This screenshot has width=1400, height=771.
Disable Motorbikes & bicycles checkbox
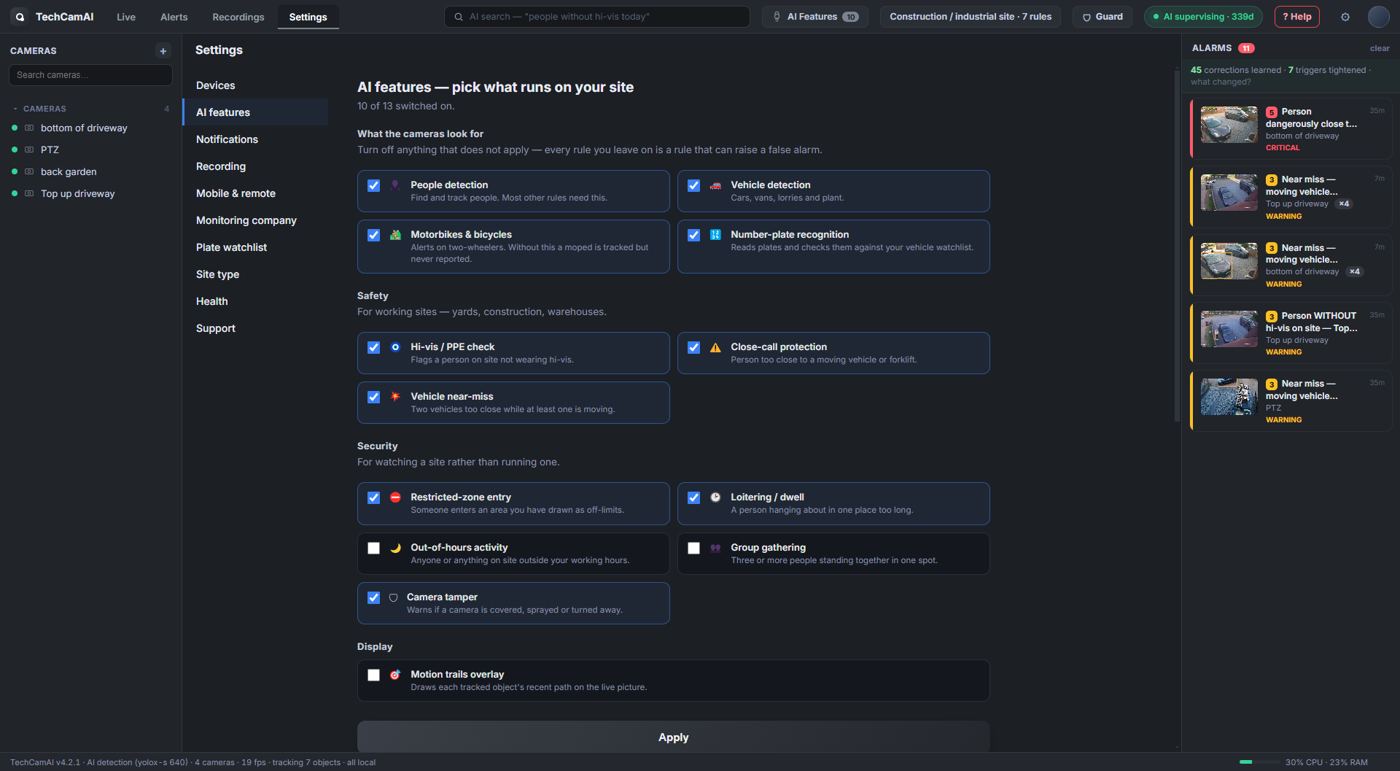click(x=373, y=235)
